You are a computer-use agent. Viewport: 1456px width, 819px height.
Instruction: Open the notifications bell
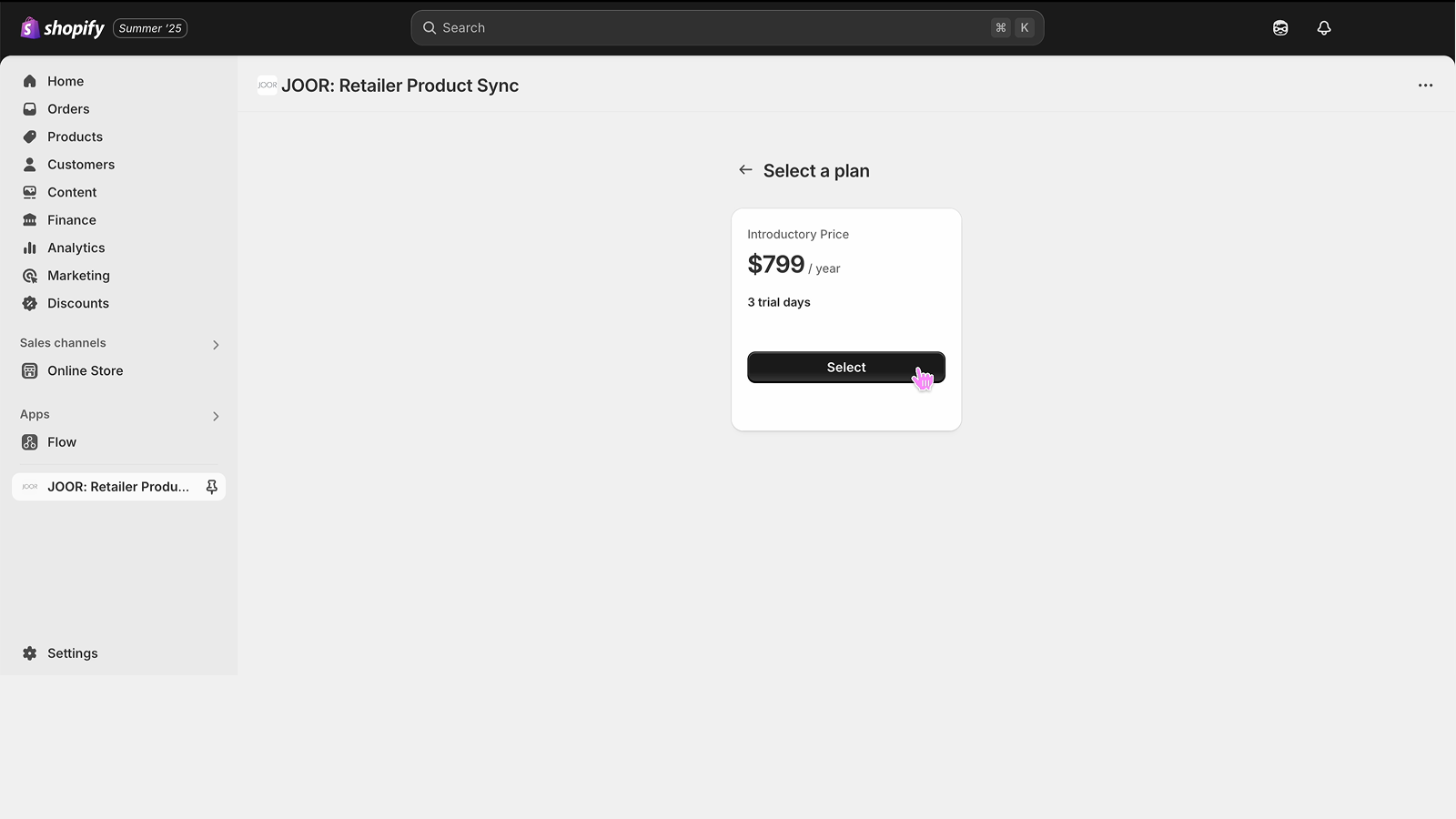pyautogui.click(x=1324, y=28)
